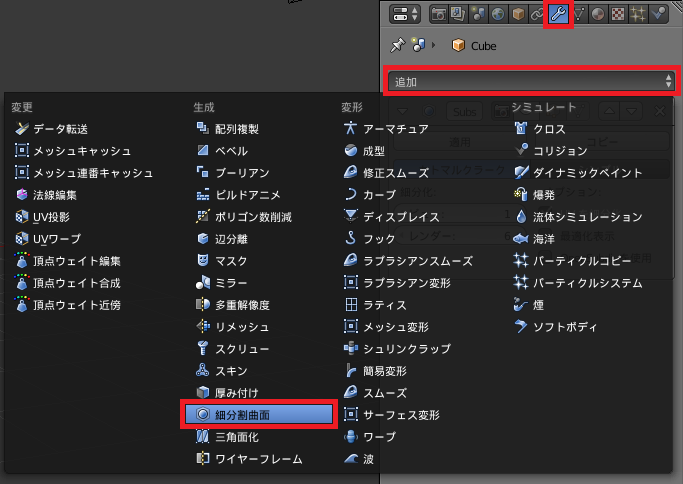Viewport: 683px width, 484px height.
Task: Select UV投影 modifier
Action: [x=42, y=217]
